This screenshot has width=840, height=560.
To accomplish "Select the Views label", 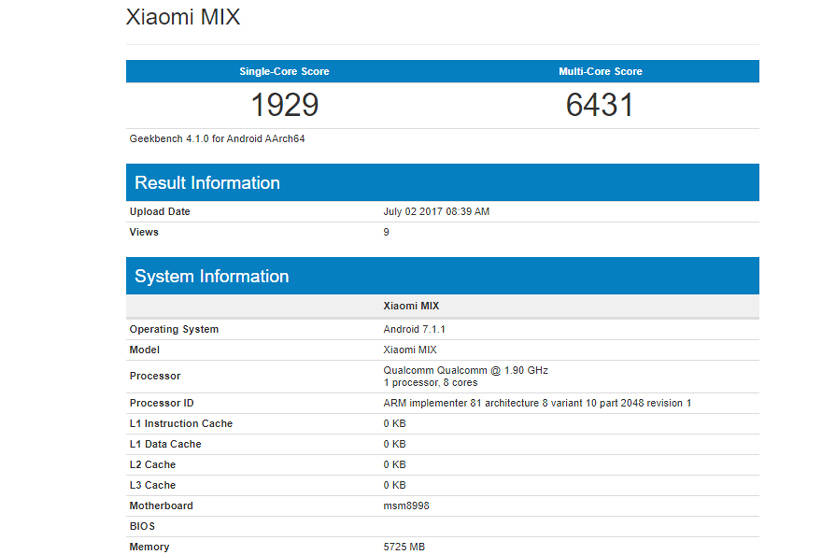I will pyautogui.click(x=144, y=232).
